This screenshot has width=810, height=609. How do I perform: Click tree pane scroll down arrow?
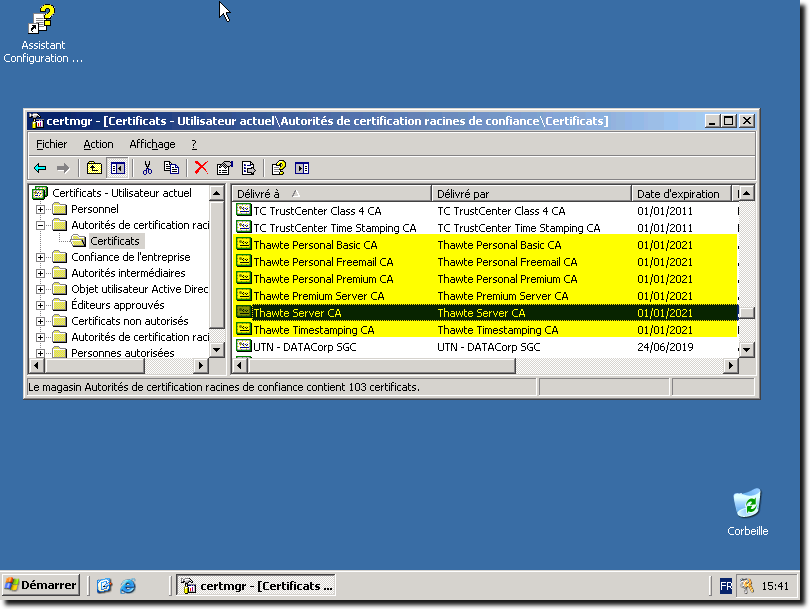216,349
